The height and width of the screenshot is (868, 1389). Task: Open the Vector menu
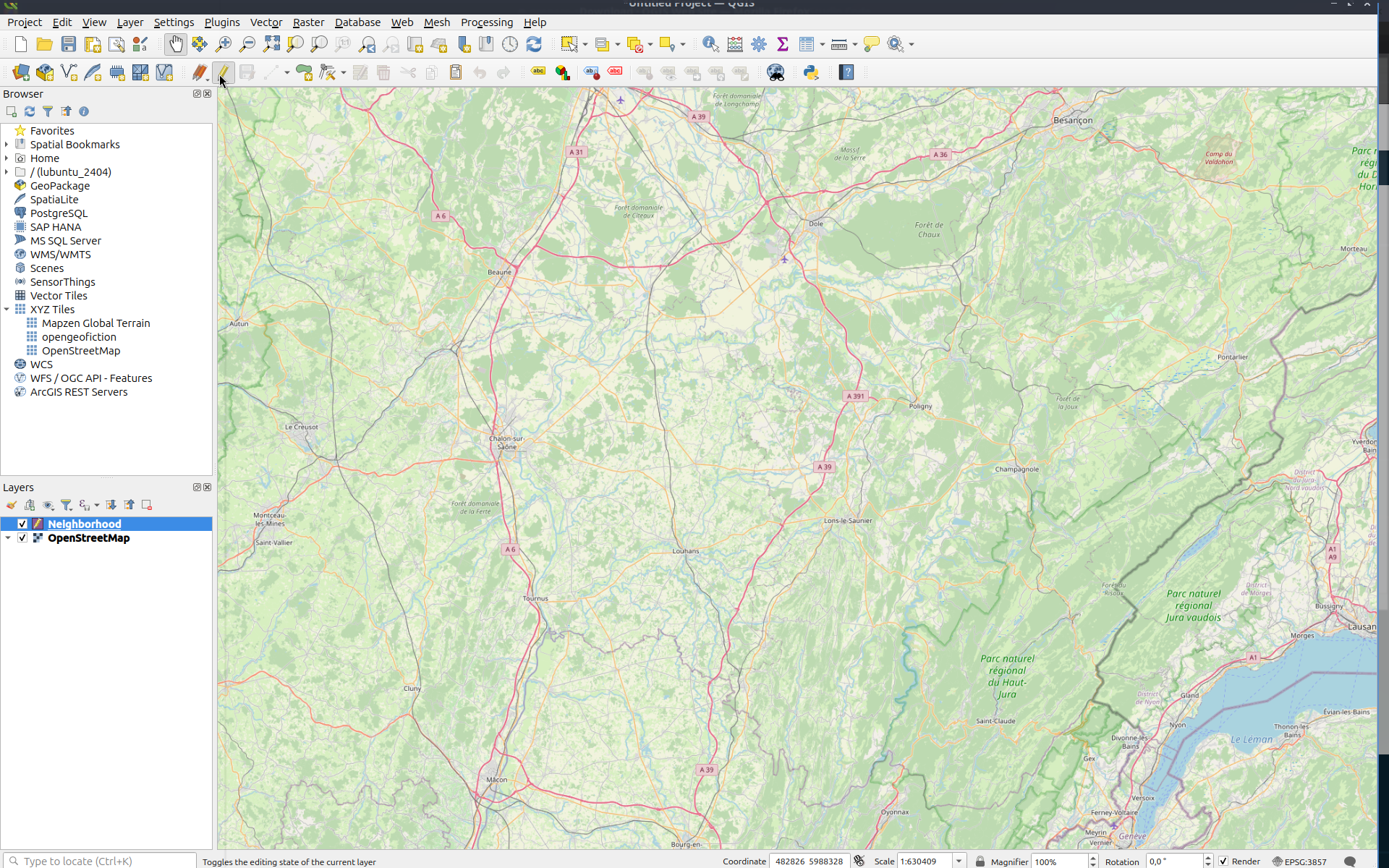(x=265, y=22)
